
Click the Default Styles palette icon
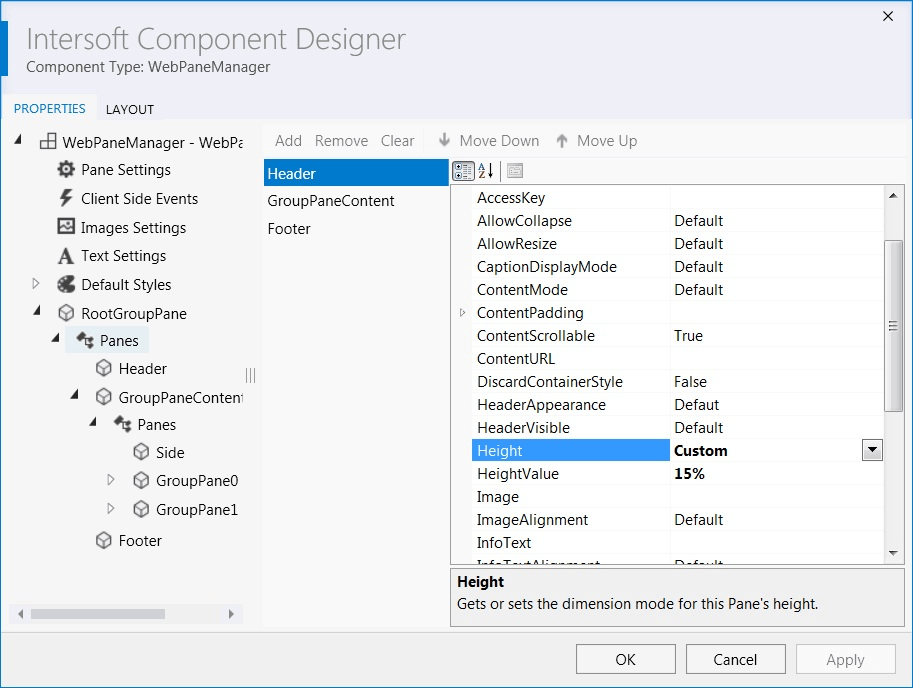click(66, 284)
